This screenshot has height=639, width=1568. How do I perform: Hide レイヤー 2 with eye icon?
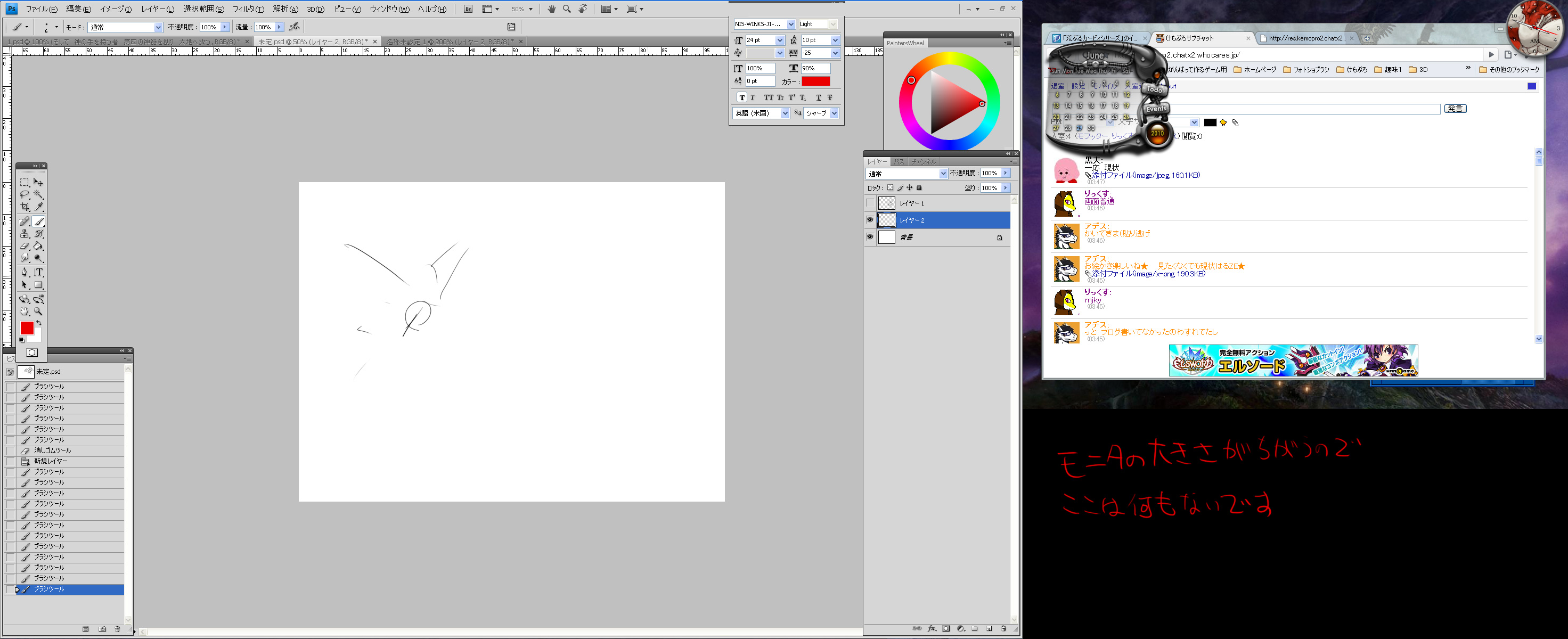(x=870, y=220)
